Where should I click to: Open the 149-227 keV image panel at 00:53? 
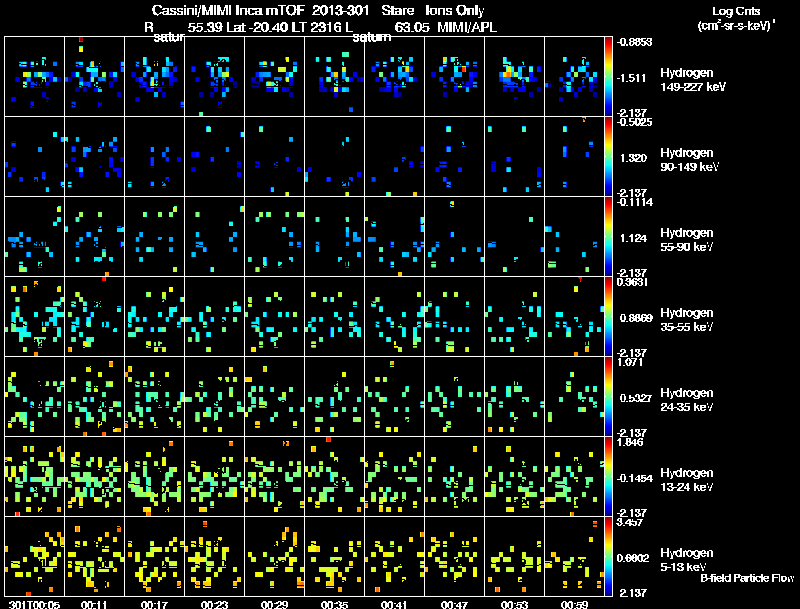pos(514,77)
